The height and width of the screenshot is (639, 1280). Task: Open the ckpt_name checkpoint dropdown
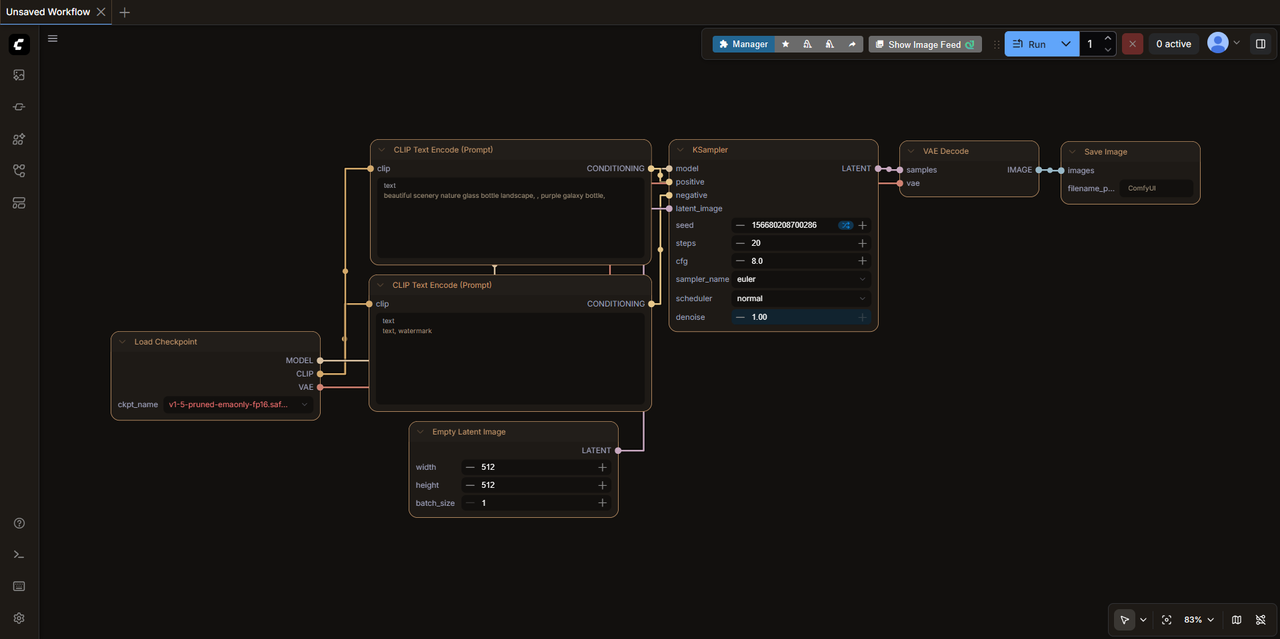[x=238, y=404]
